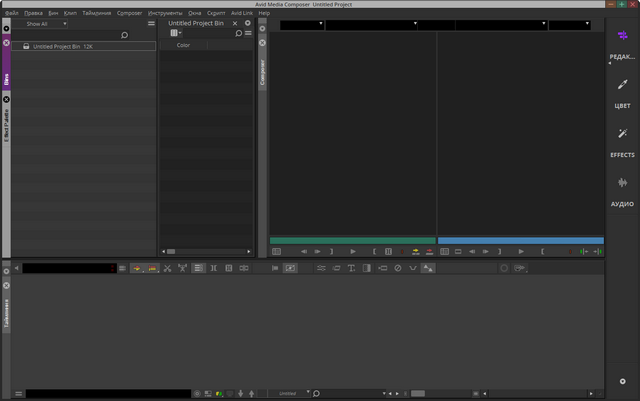640x401 pixels.
Task: Toggle the highlighted image icon in timeline toolbar
Action: click(x=290, y=268)
